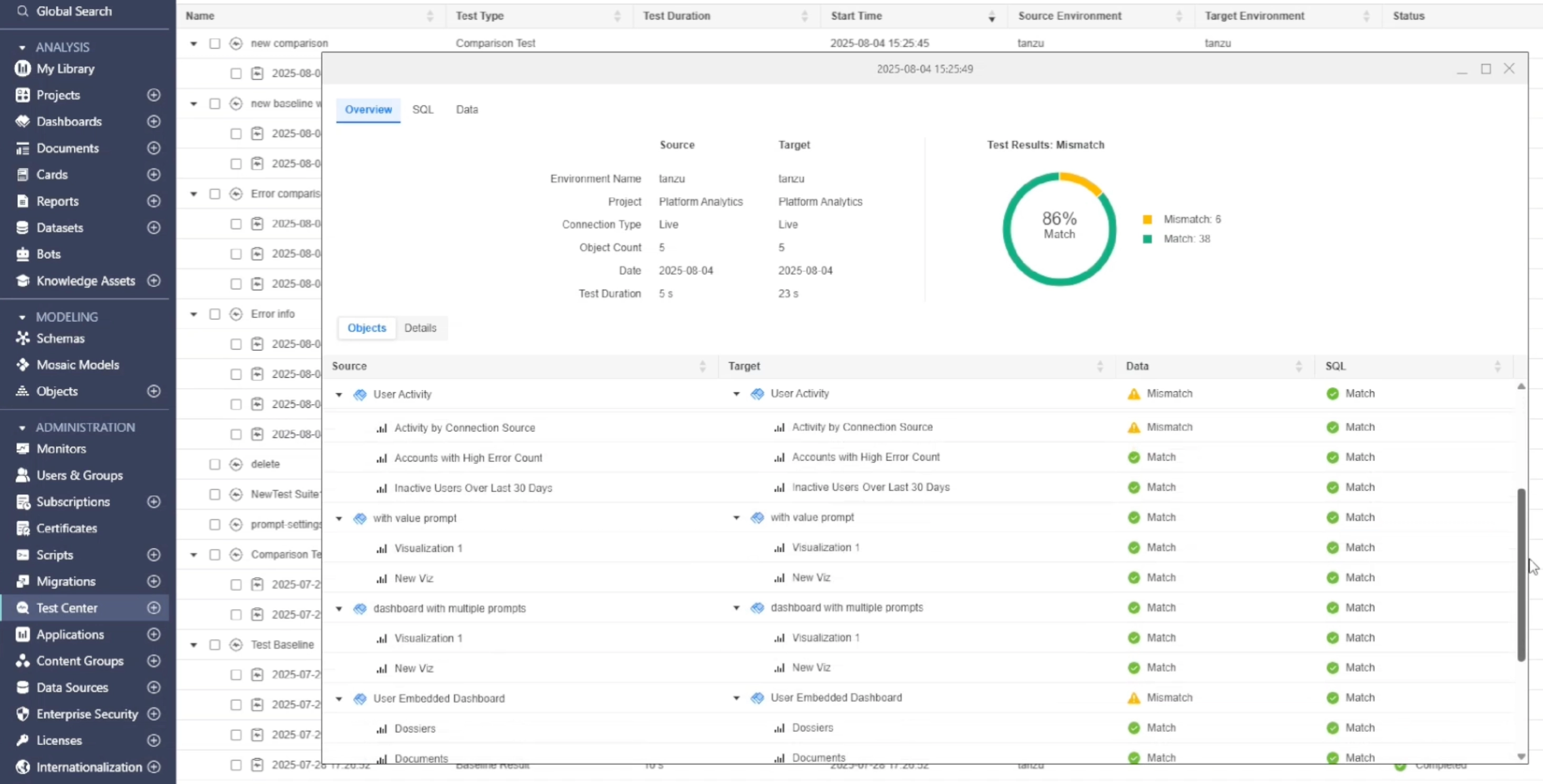
Task: Click the Bots robot icon
Action: tap(23, 254)
